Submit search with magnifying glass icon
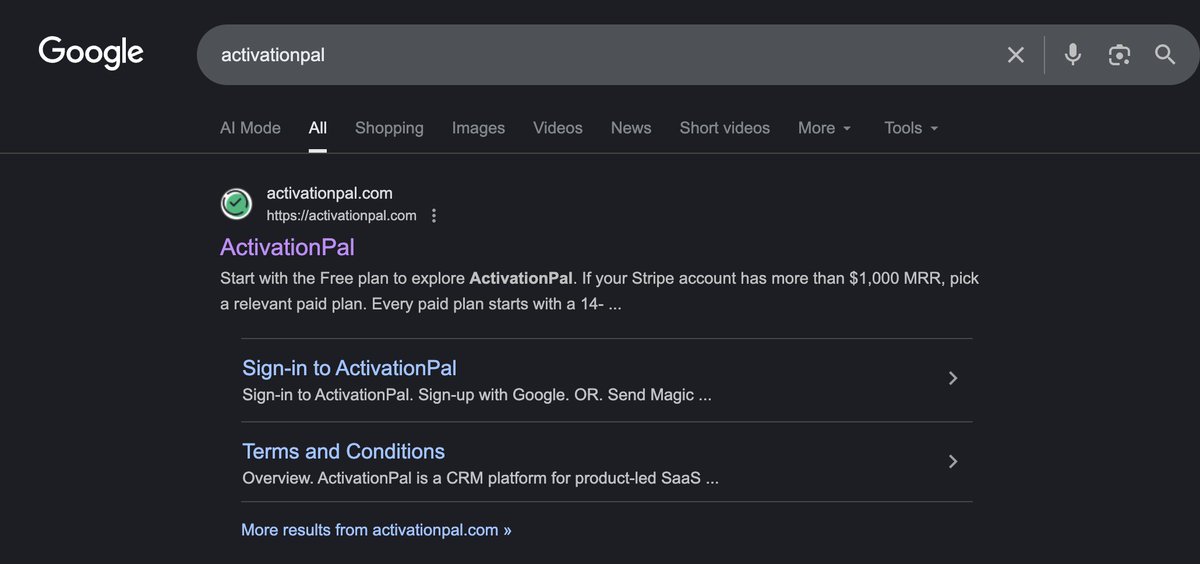 (x=1165, y=54)
